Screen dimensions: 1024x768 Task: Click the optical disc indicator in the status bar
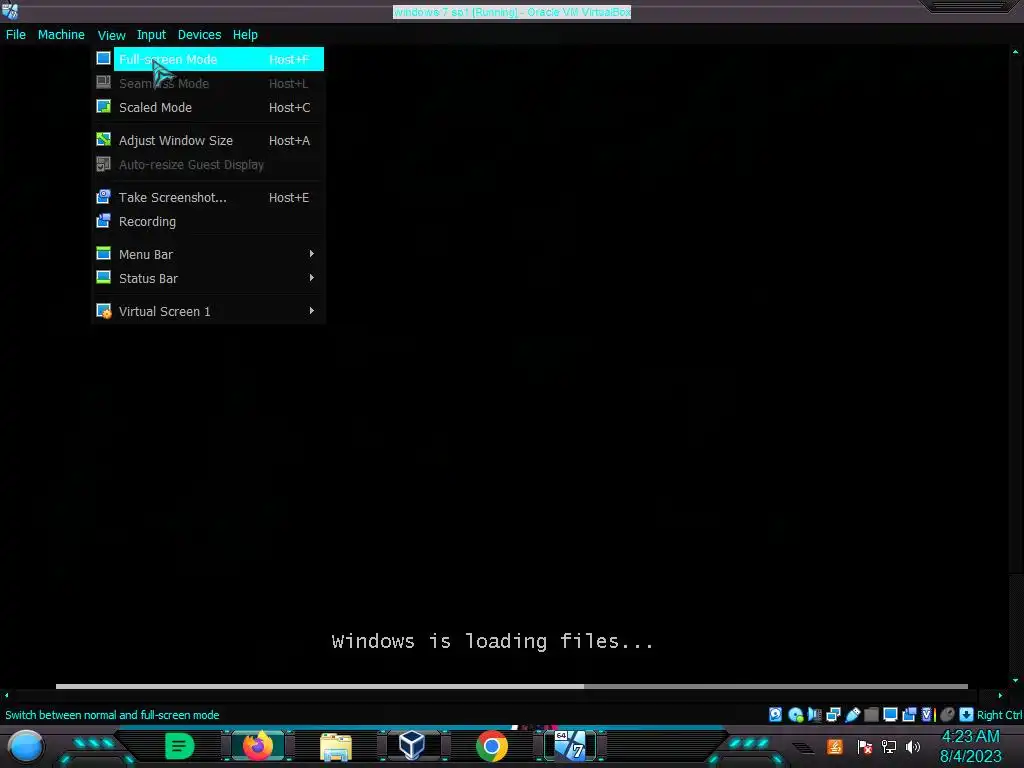click(x=795, y=714)
